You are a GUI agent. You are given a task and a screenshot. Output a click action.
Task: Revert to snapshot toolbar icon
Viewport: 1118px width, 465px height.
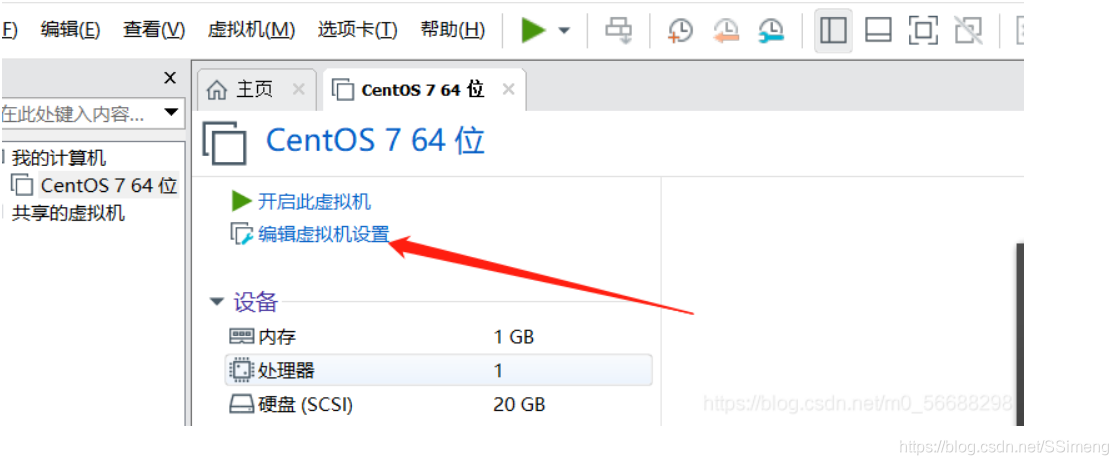pos(726,31)
